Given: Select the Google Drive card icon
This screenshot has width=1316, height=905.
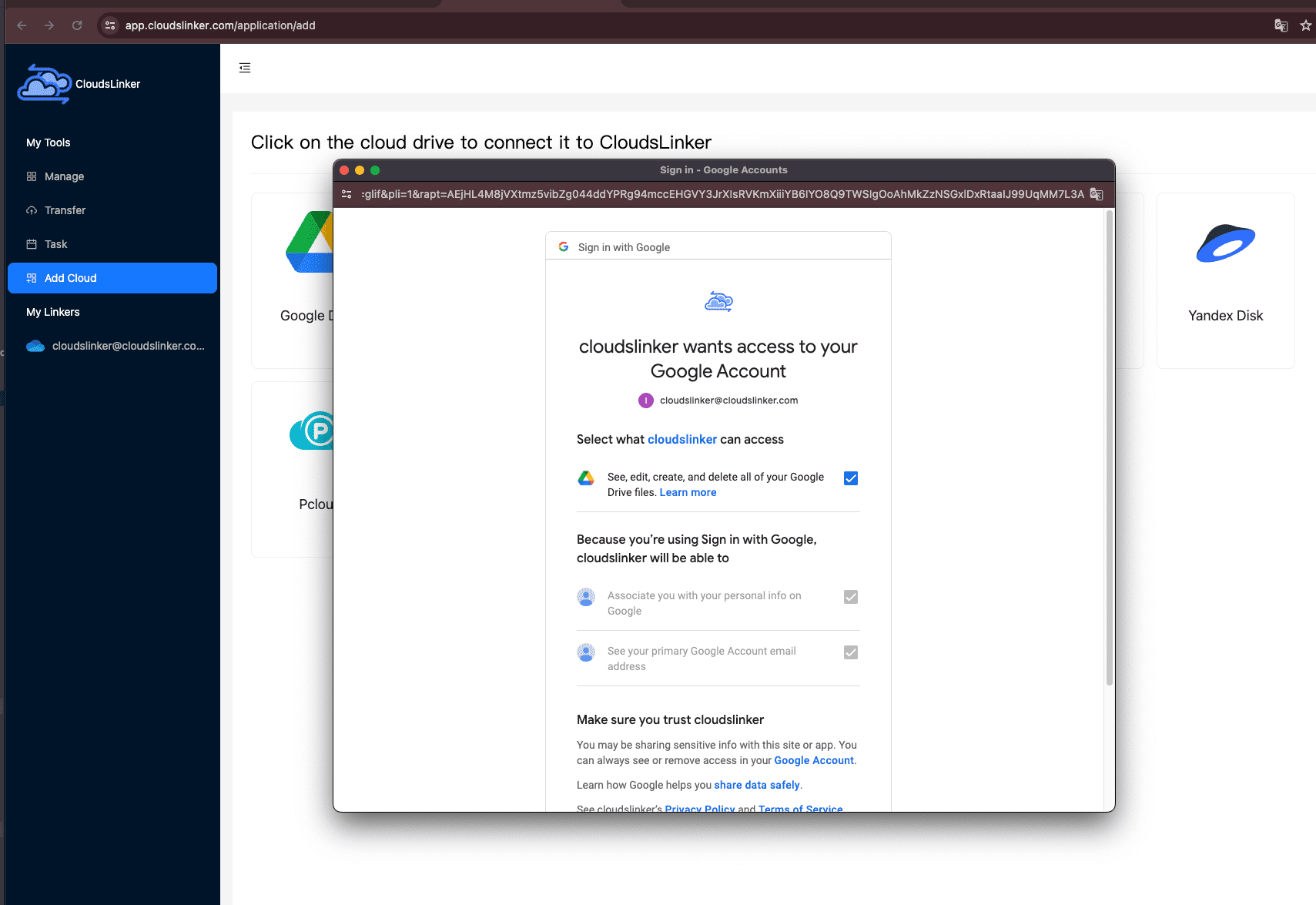Looking at the screenshot, I should pos(310,242).
